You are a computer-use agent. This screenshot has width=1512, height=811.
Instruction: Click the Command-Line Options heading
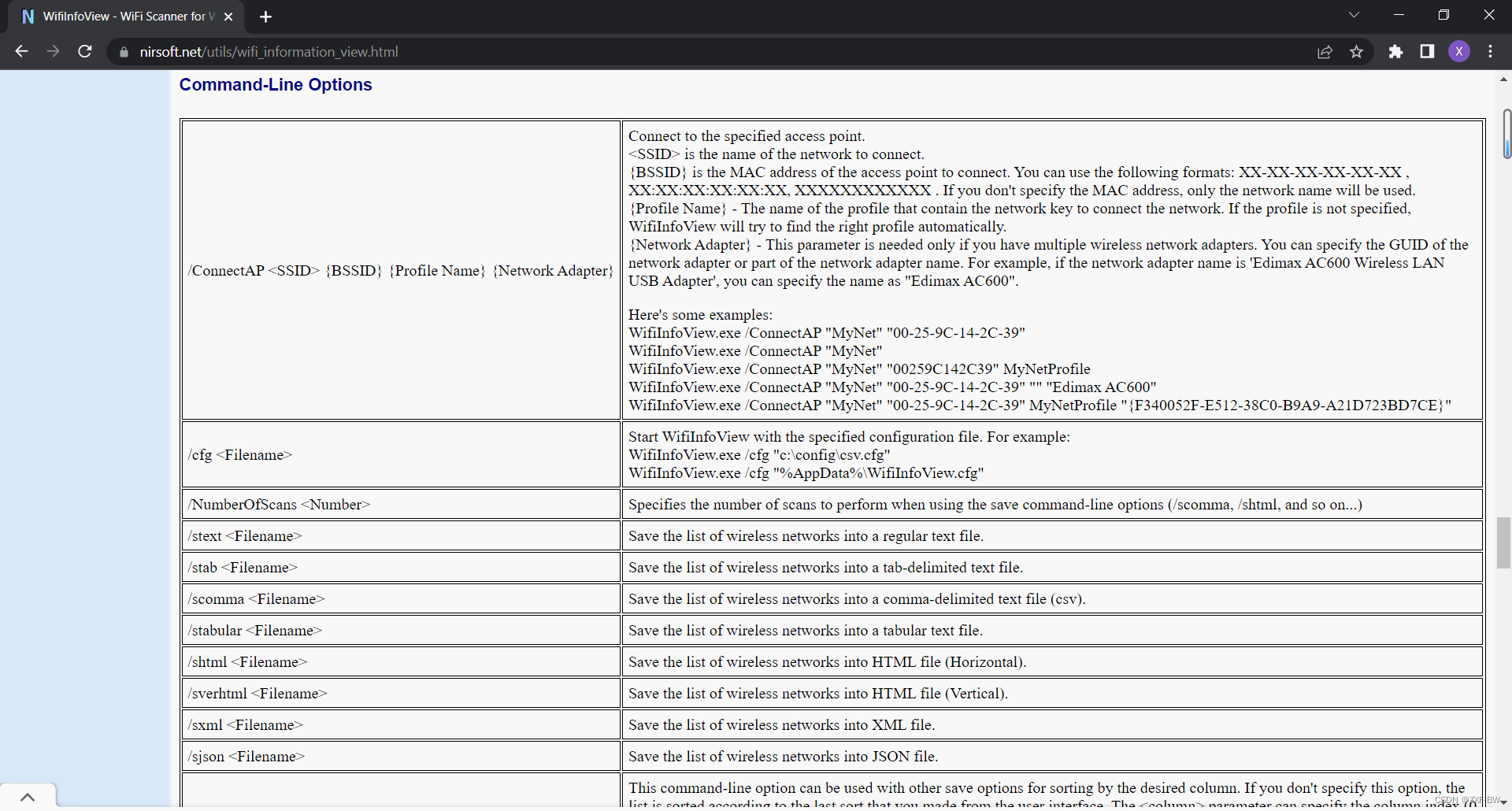276,84
